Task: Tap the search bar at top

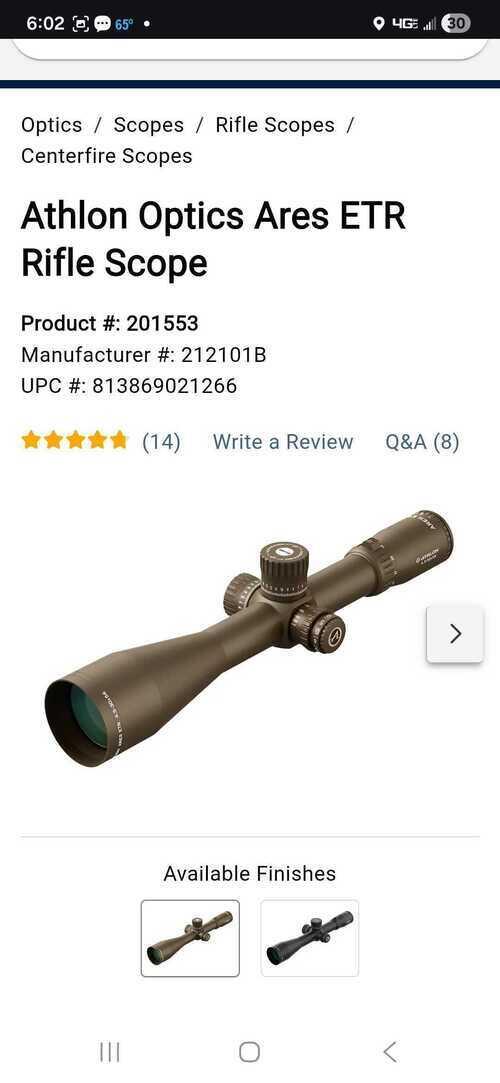Action: click(250, 48)
